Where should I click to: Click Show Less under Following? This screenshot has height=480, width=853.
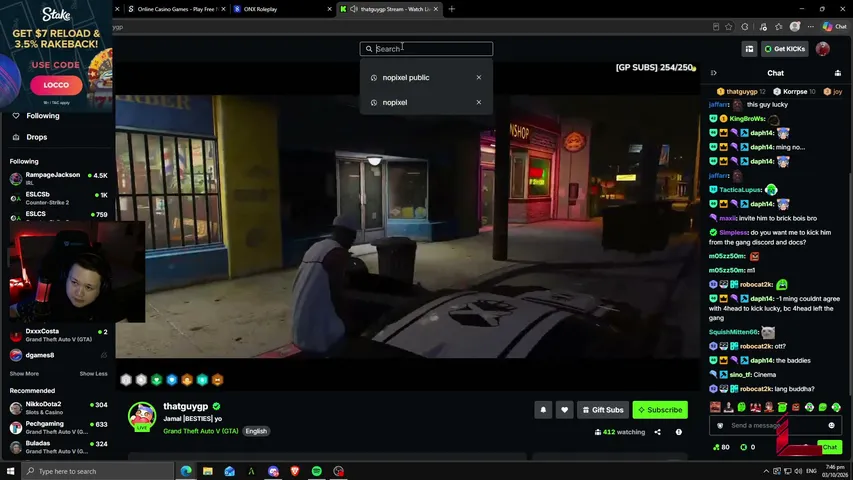coord(94,374)
